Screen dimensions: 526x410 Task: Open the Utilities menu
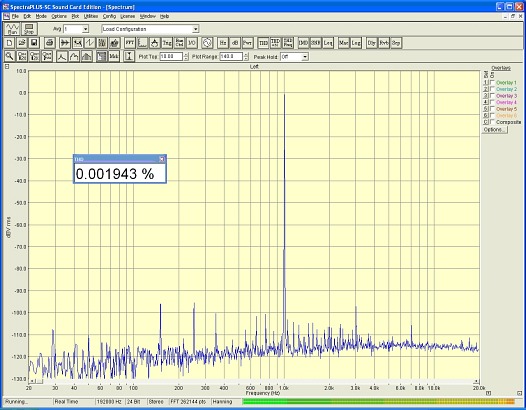(91, 16)
